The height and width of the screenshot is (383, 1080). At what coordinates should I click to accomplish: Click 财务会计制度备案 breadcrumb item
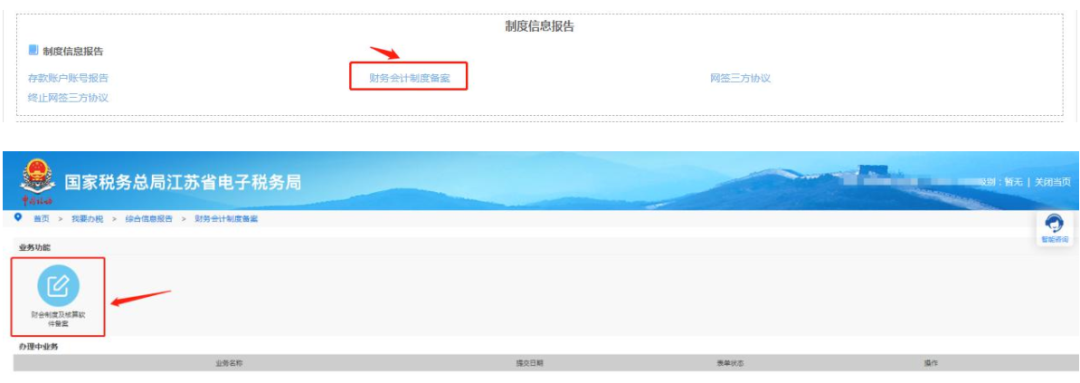coord(227,218)
